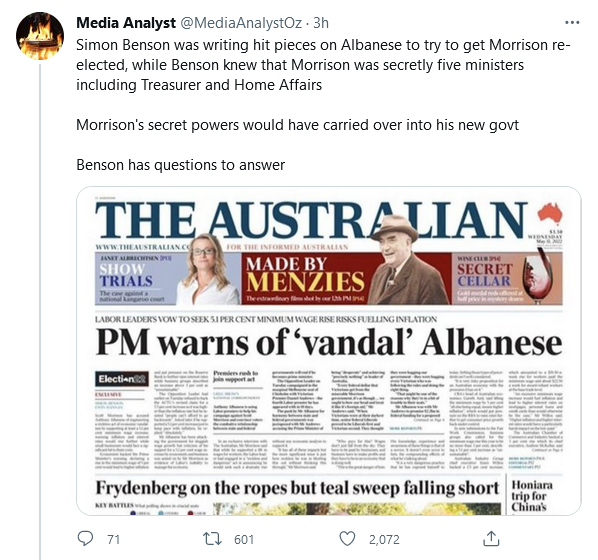
Task: Click the flame profile avatar
Action: coord(40,36)
